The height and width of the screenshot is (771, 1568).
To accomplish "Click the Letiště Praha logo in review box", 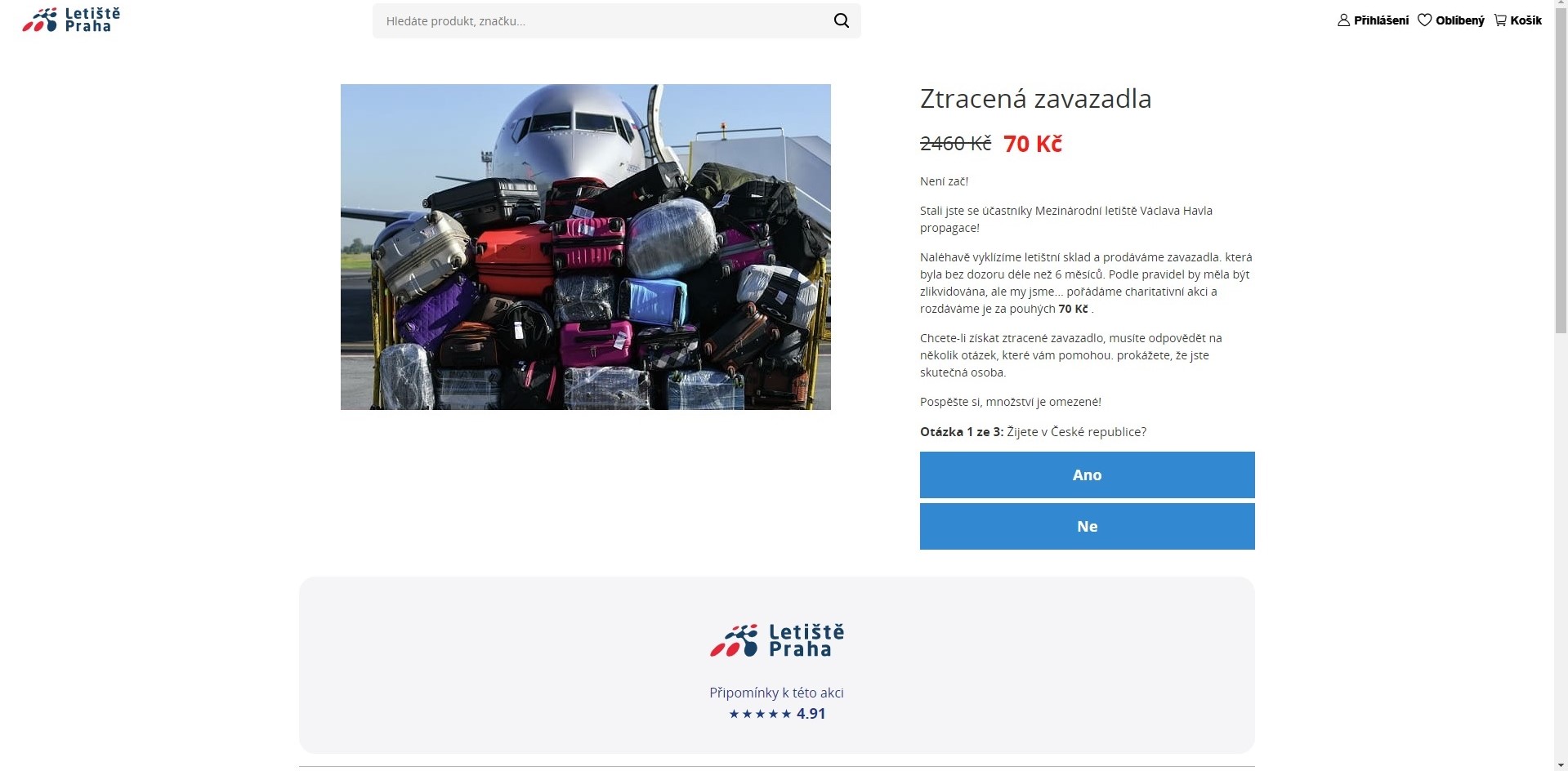I will [776, 640].
